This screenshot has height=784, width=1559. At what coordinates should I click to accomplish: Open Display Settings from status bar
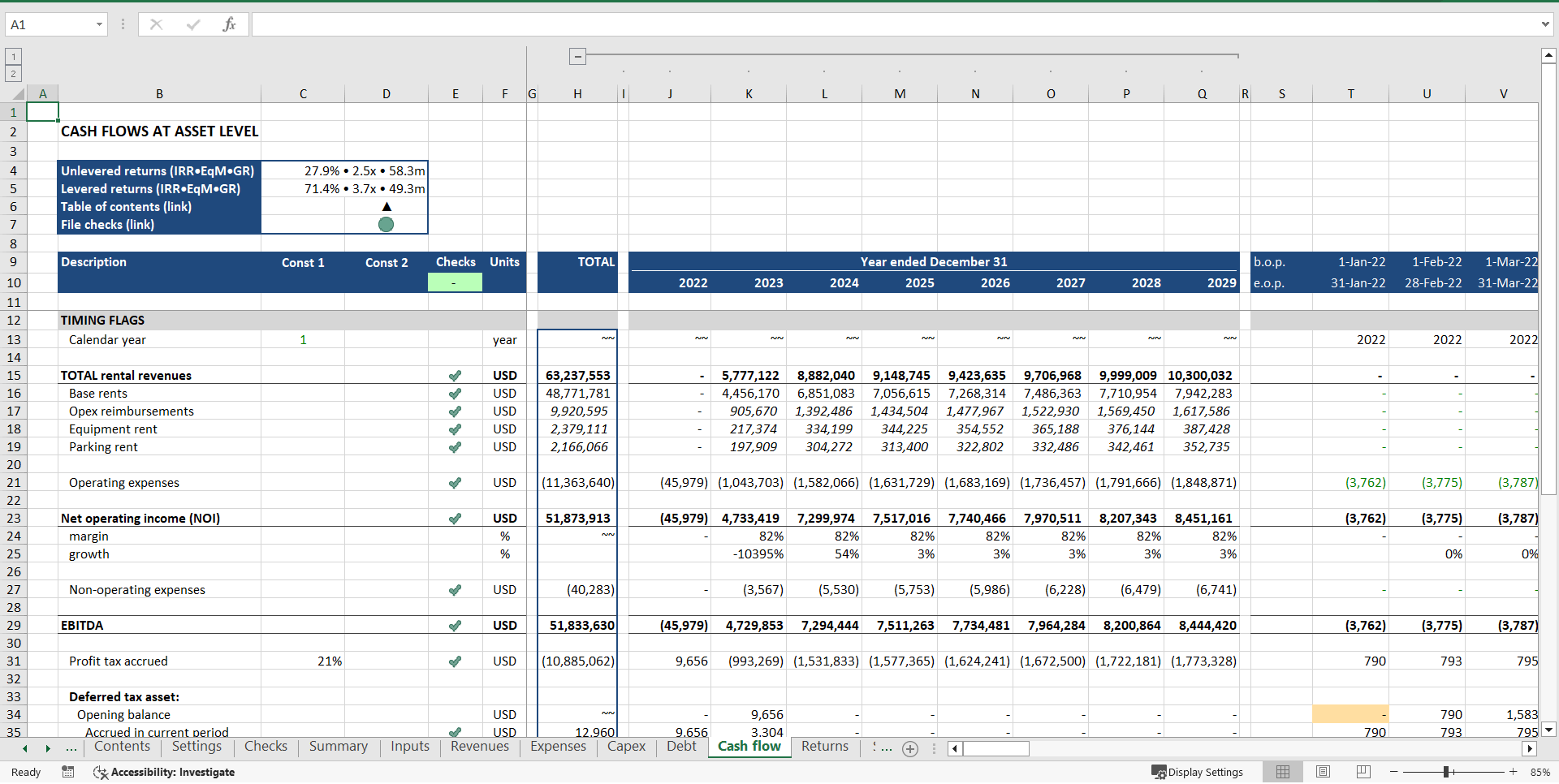coord(1198,773)
